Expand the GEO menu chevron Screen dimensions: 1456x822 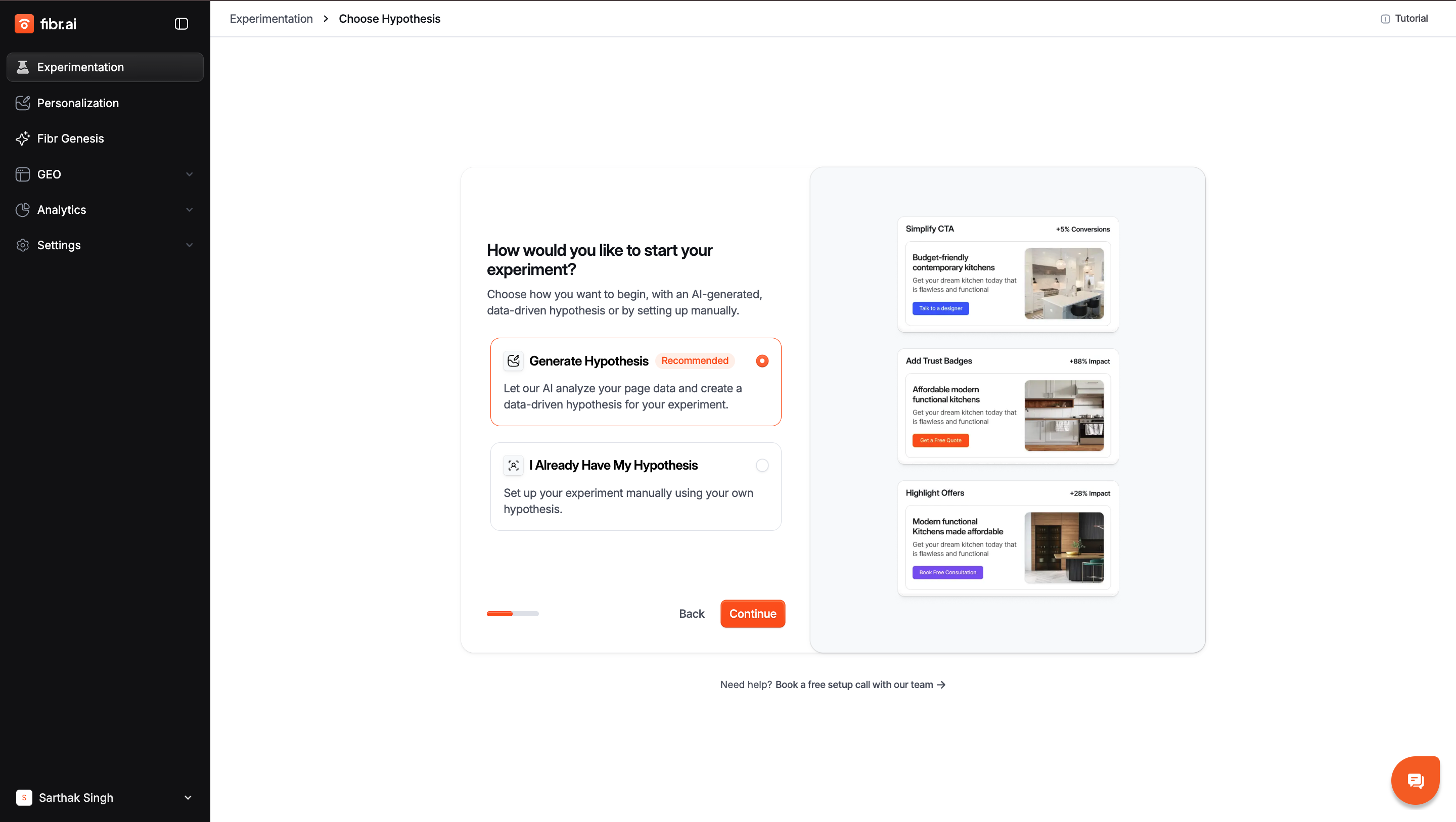tap(190, 174)
